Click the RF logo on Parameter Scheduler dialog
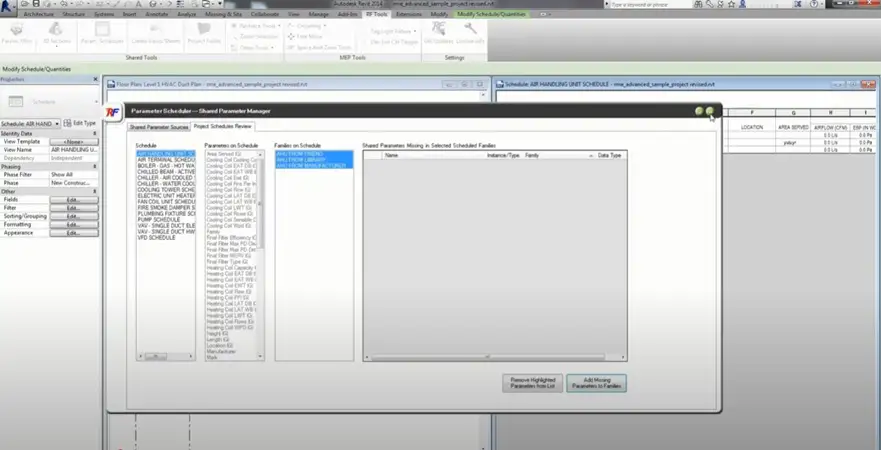 (x=112, y=112)
